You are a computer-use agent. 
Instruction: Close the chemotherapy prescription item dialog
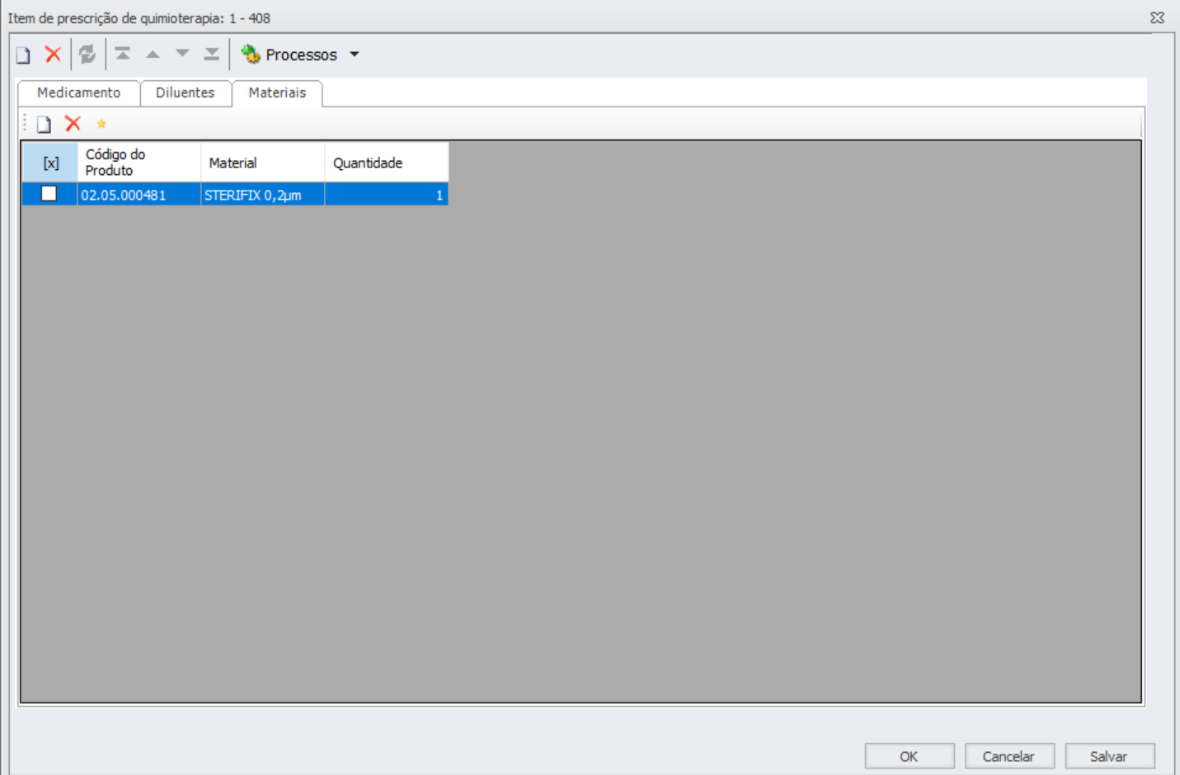click(x=1157, y=17)
